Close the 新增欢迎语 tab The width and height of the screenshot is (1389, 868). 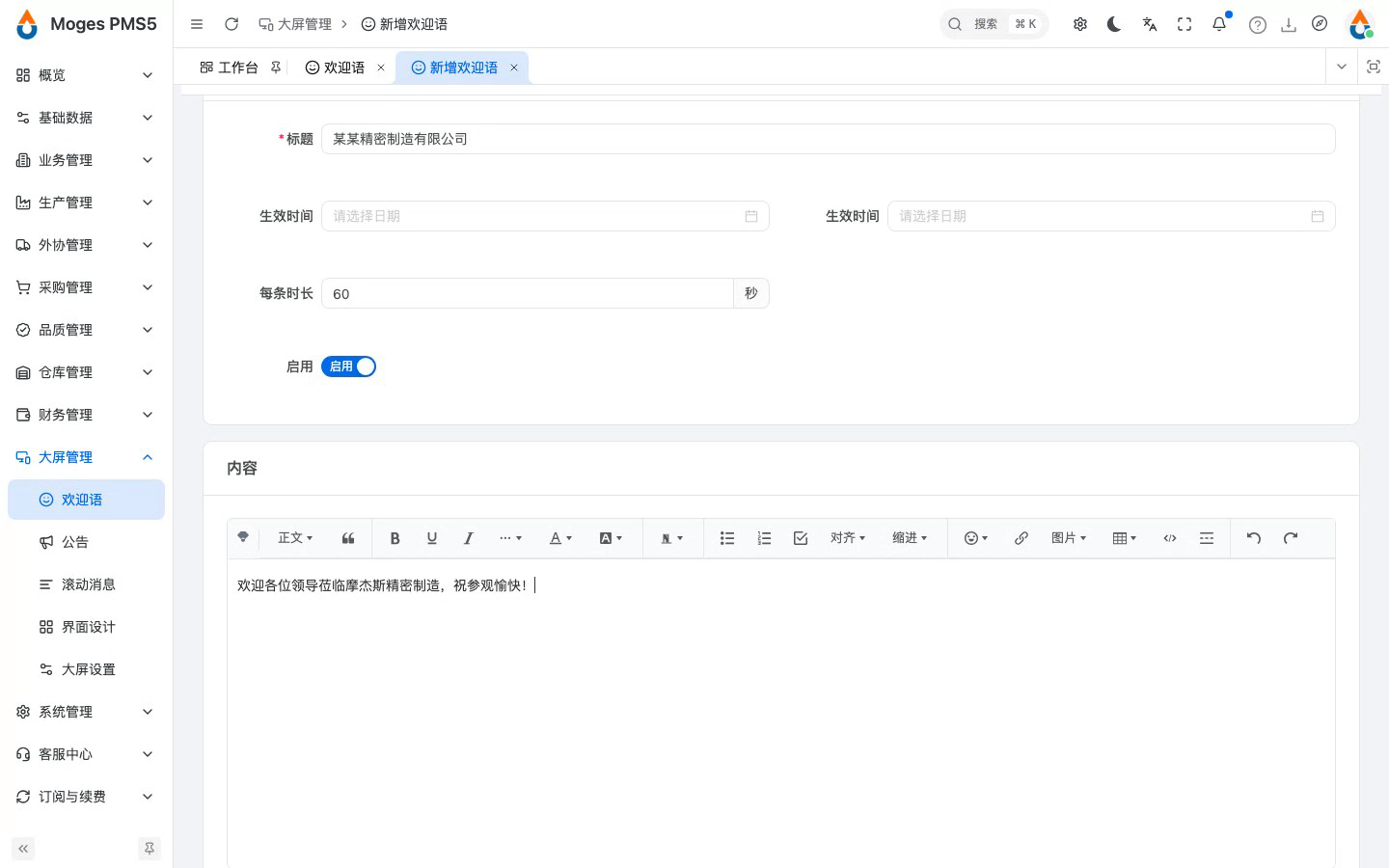pyautogui.click(x=514, y=68)
